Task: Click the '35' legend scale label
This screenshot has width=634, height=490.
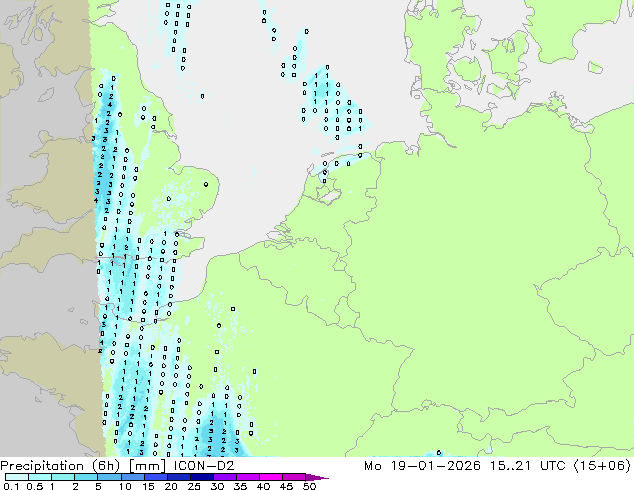Action: tap(240, 486)
